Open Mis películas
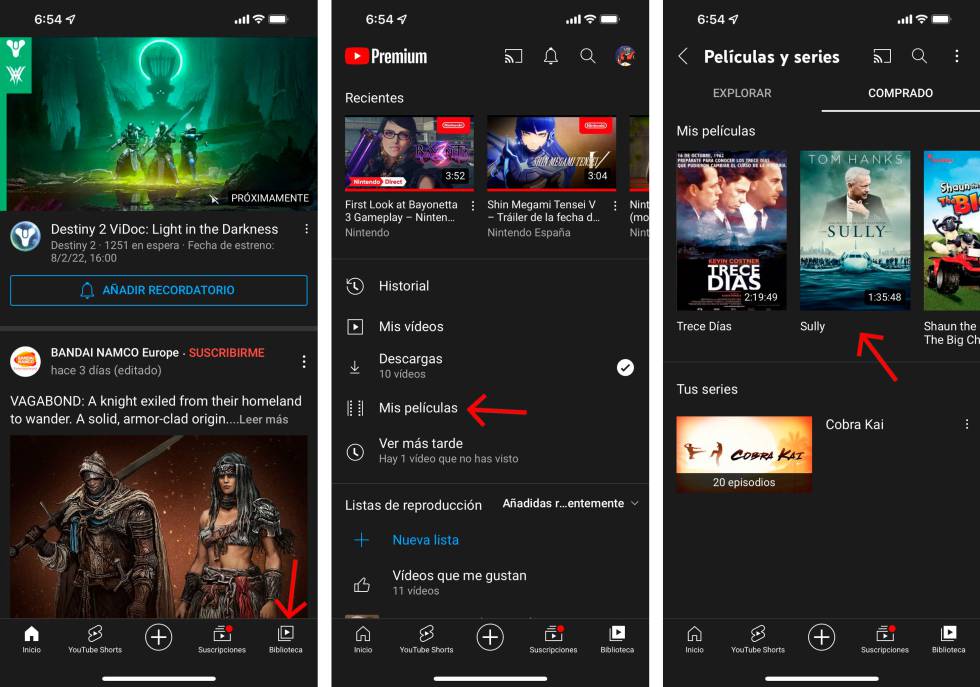The height and width of the screenshot is (687, 980). (490, 408)
